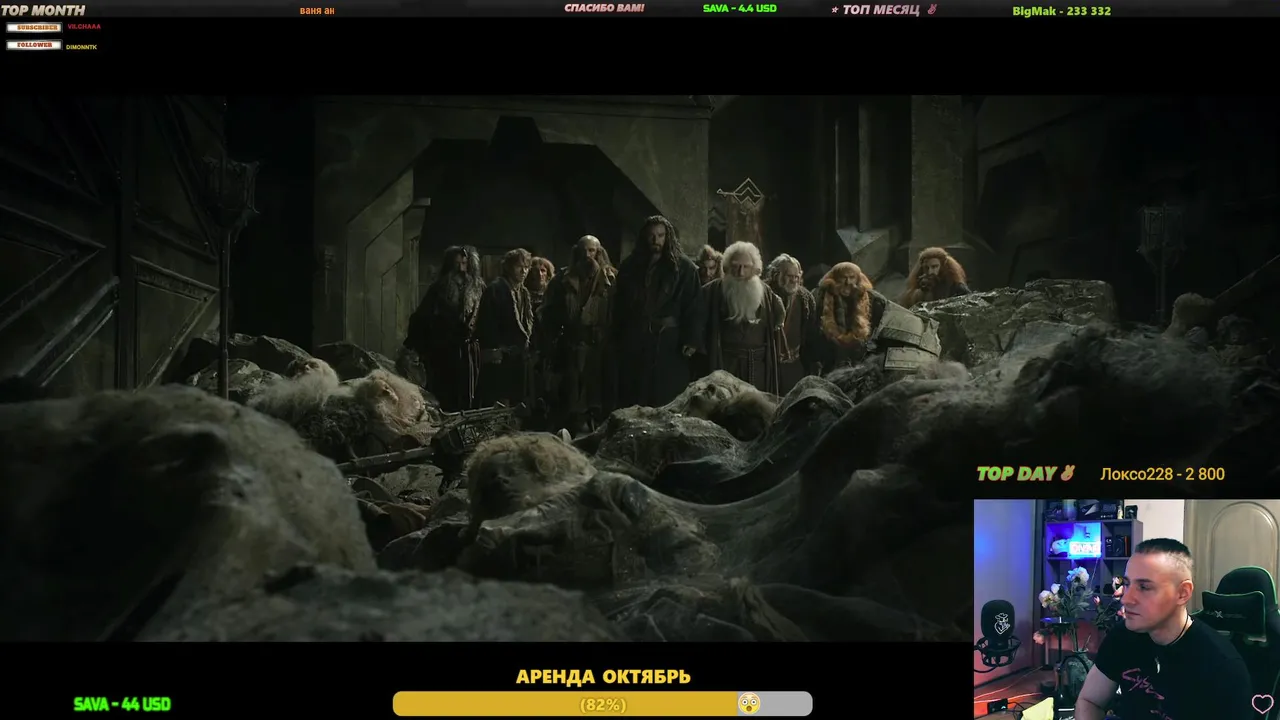Click 'SAVA - 4.4 USD' in the top bar
Screen dimensions: 1280x720
coord(740,8)
